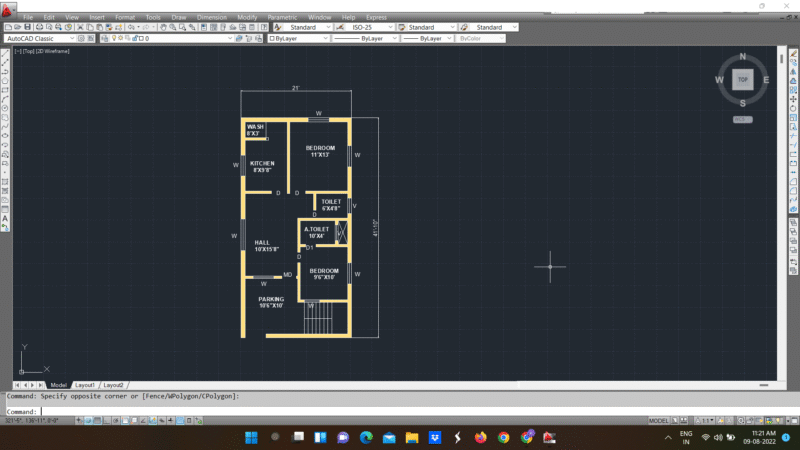
Task: Toggle Grid Display in status bar
Action: [x=97, y=420]
